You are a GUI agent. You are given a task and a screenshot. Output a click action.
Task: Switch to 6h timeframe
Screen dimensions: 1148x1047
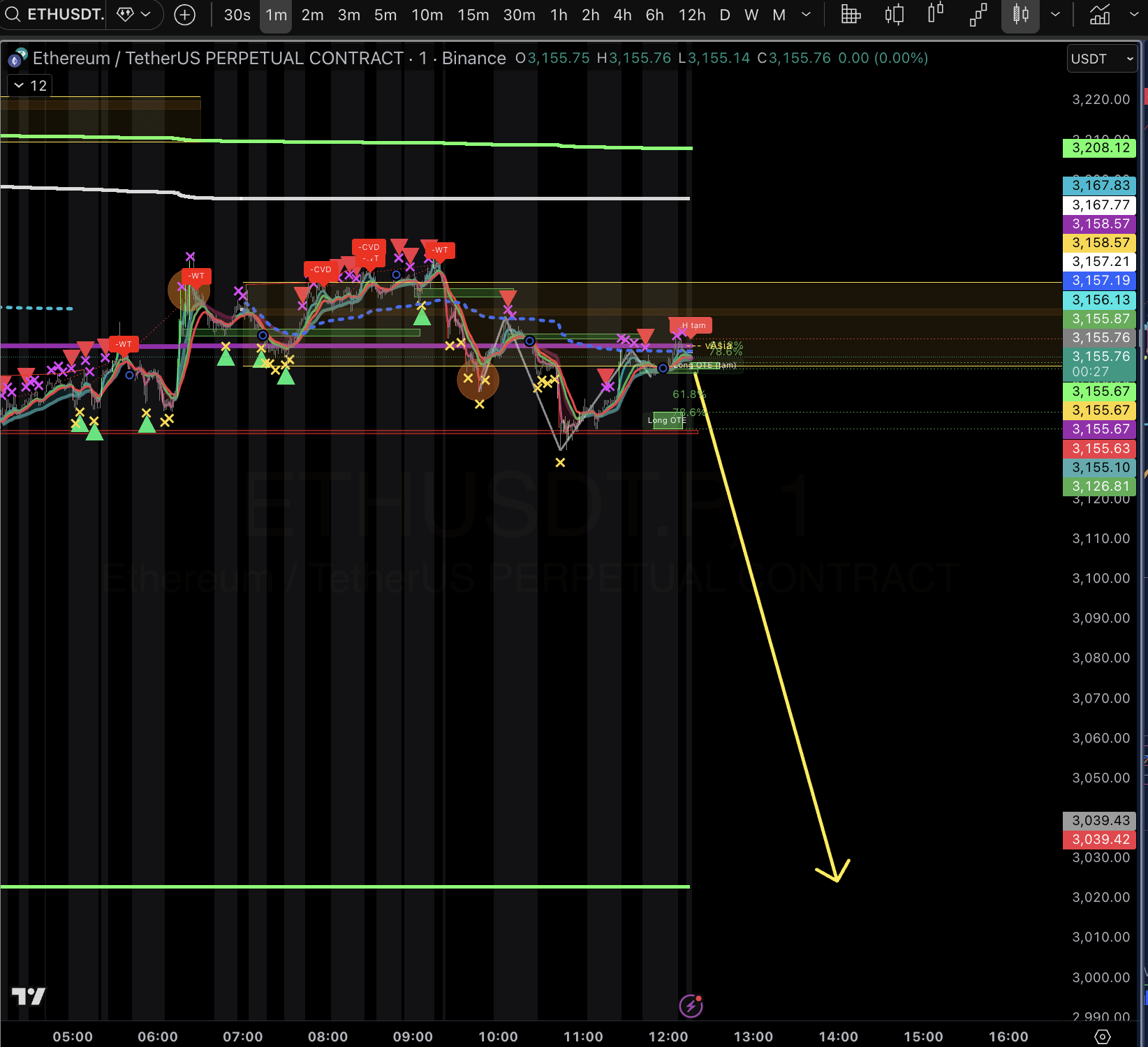coord(655,15)
